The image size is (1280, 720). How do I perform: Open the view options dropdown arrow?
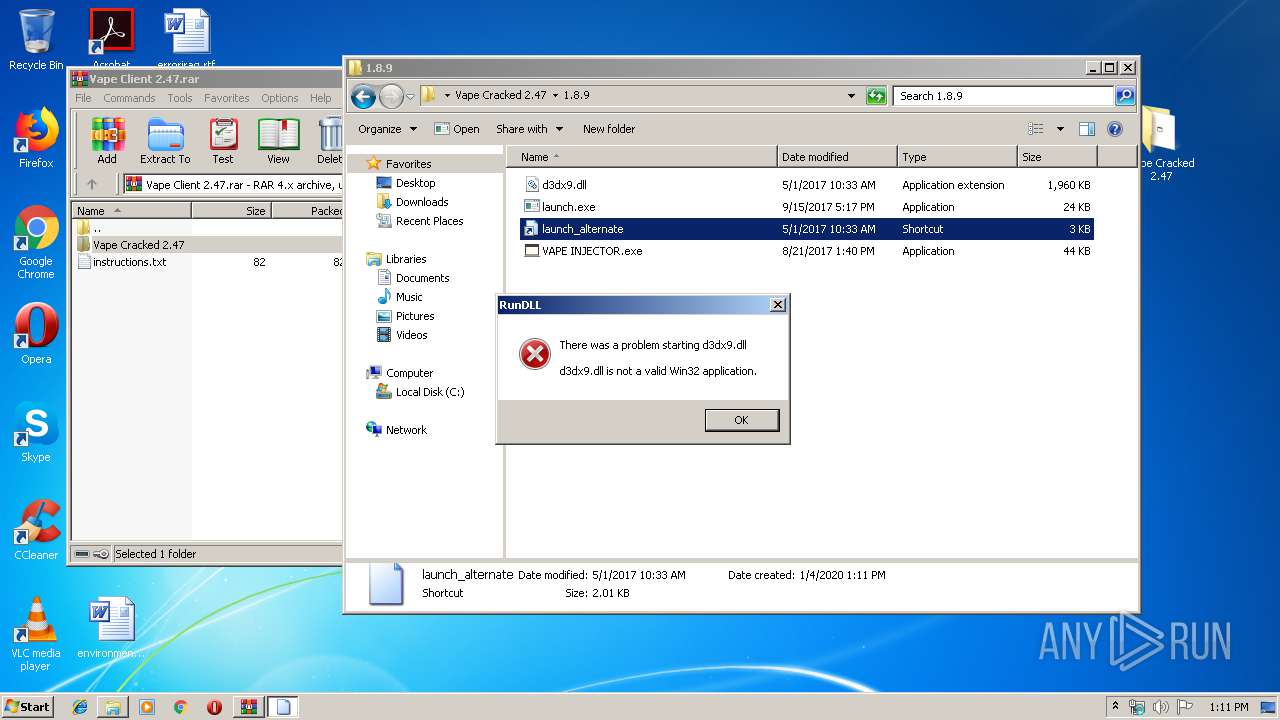point(1060,129)
